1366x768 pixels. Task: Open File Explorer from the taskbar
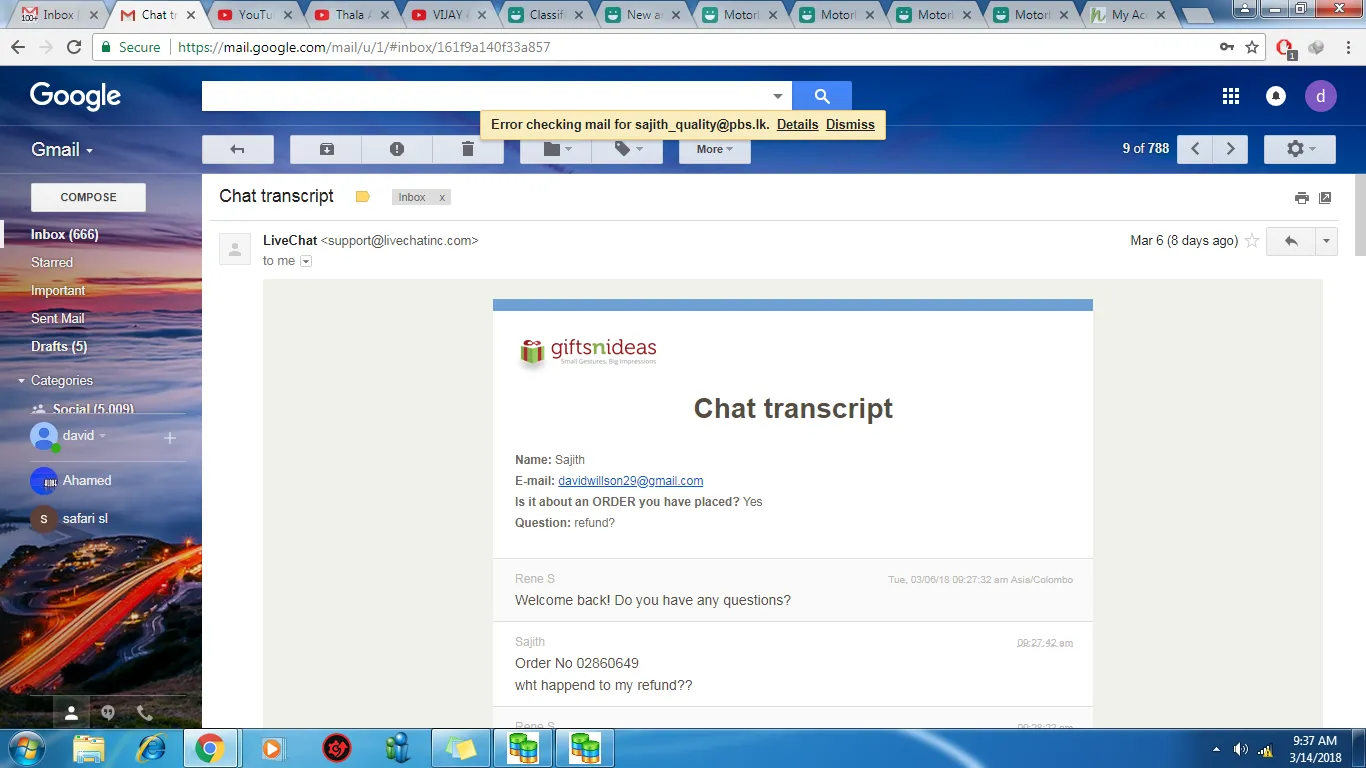[x=89, y=748]
